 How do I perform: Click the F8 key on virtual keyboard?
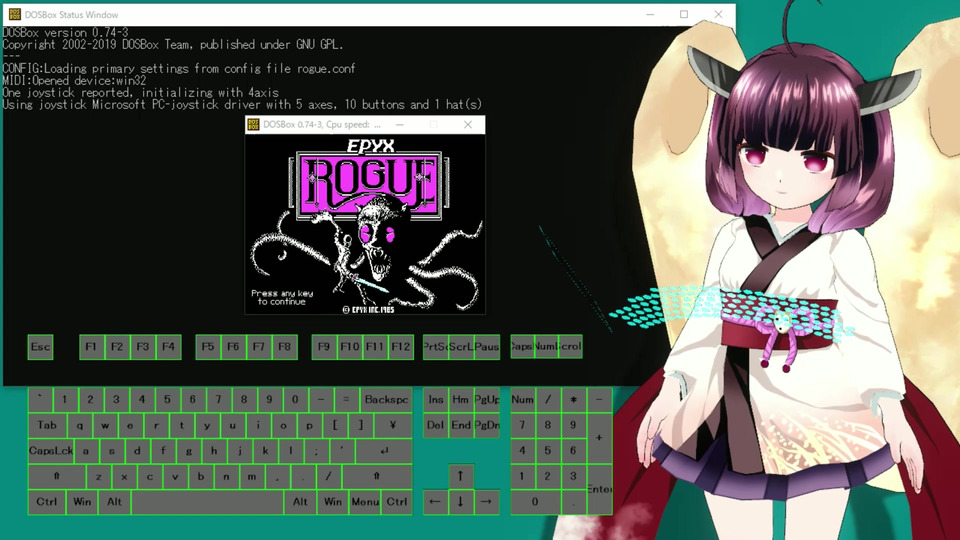tap(285, 347)
